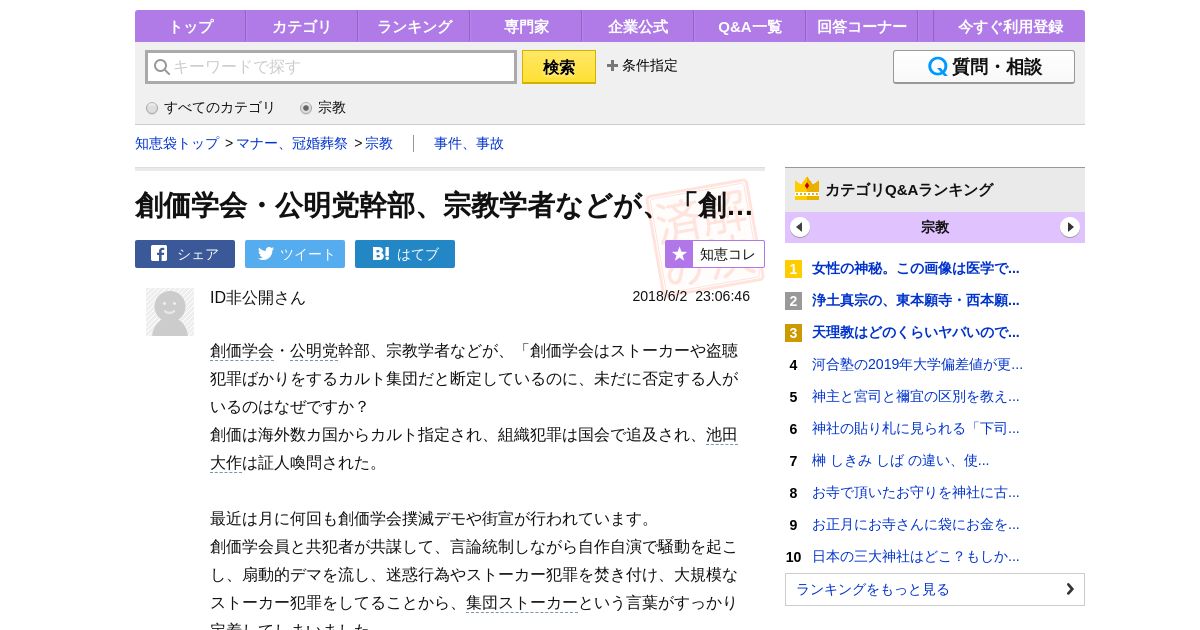Open ranking item 浄土真宗の、東本願寺・西本願...
This screenshot has height=630, width=1200.
point(916,301)
